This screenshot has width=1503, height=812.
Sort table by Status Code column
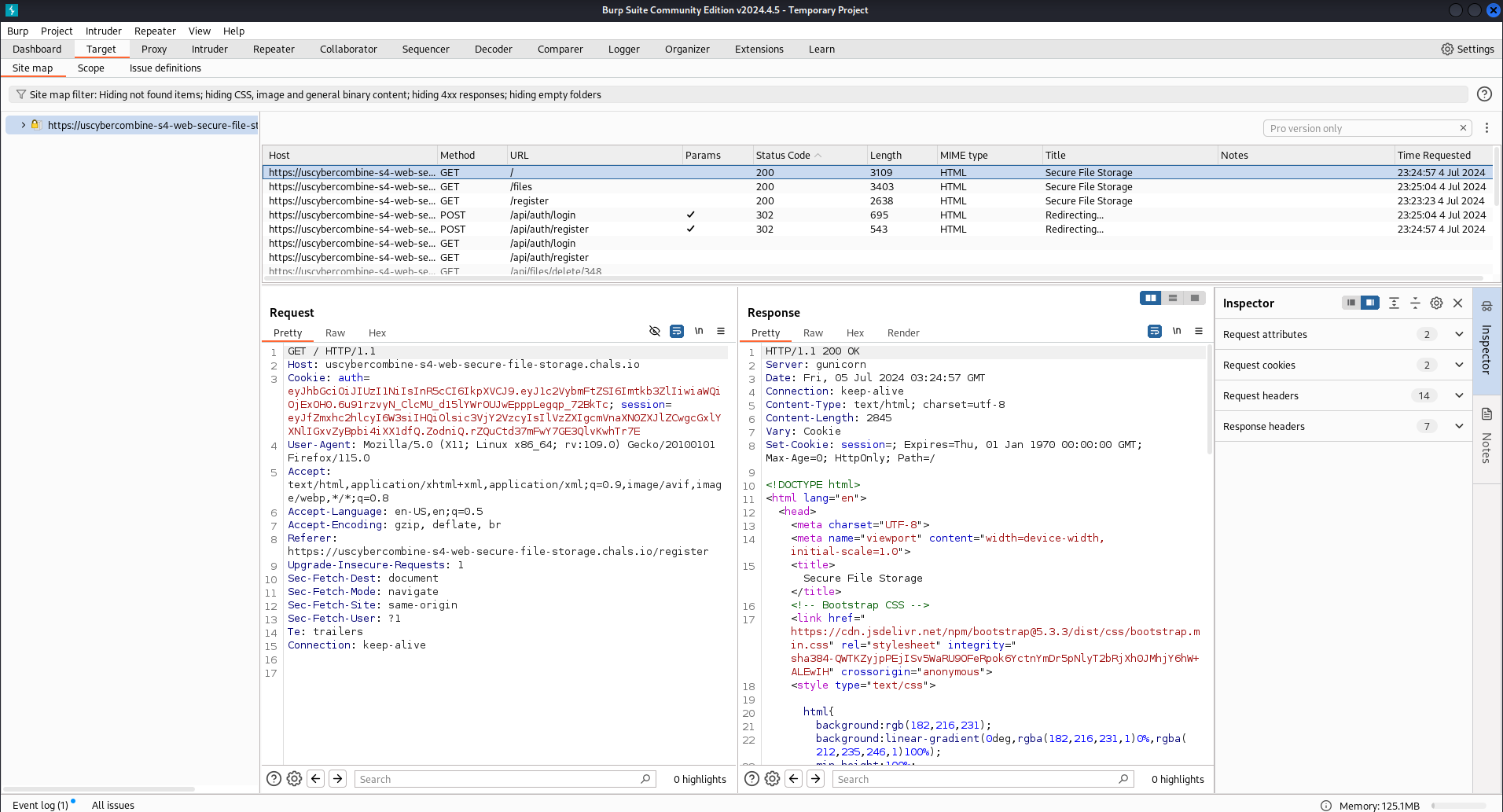808,155
